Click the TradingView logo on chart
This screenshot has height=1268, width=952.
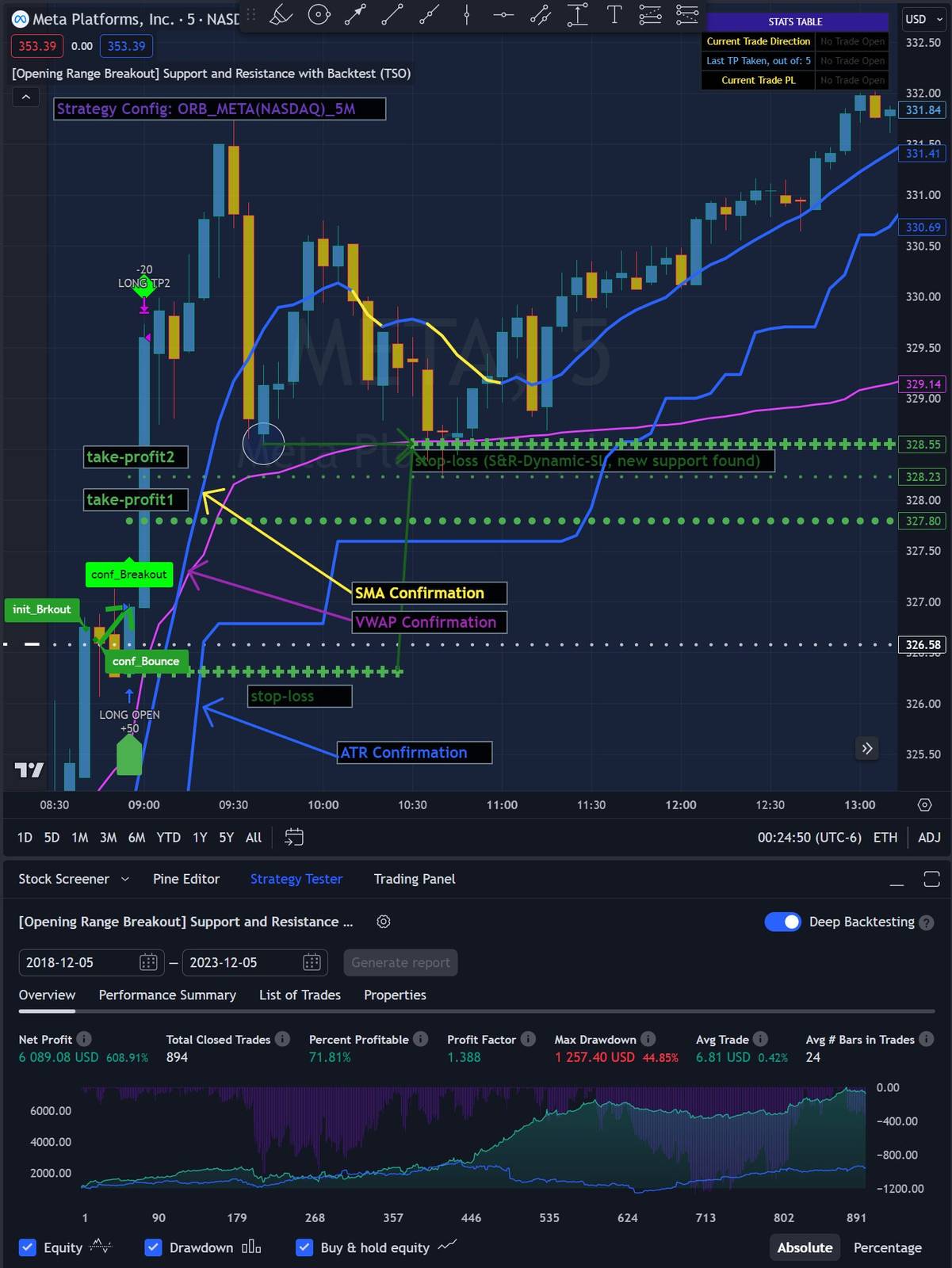pyautogui.click(x=29, y=770)
